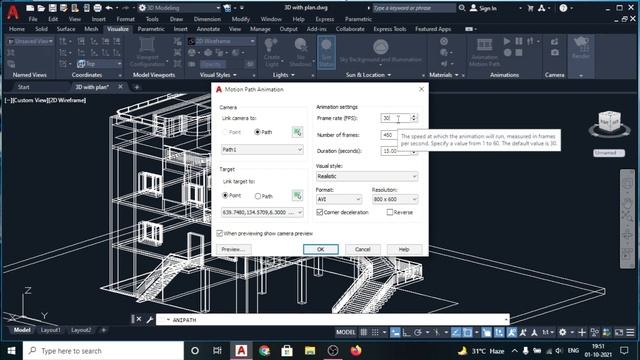This screenshot has height=360, width=640.
Task: Click the Clean Screen icon in status bar
Action: (x=619, y=332)
